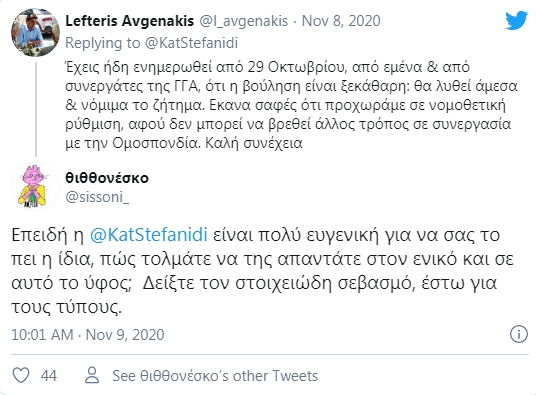Viewport: 536px width, 395px height.
Task: Click the 44 likes count
Action: (x=49, y=376)
